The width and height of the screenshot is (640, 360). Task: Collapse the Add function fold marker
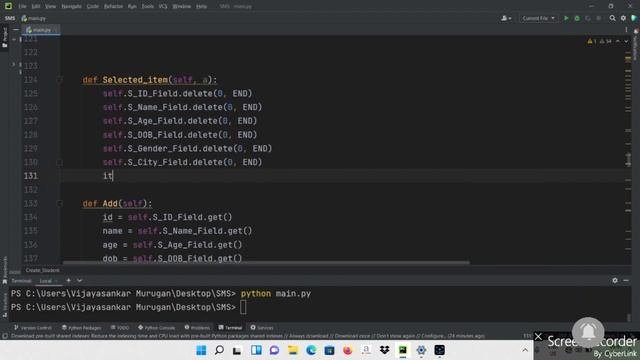pos(60,203)
